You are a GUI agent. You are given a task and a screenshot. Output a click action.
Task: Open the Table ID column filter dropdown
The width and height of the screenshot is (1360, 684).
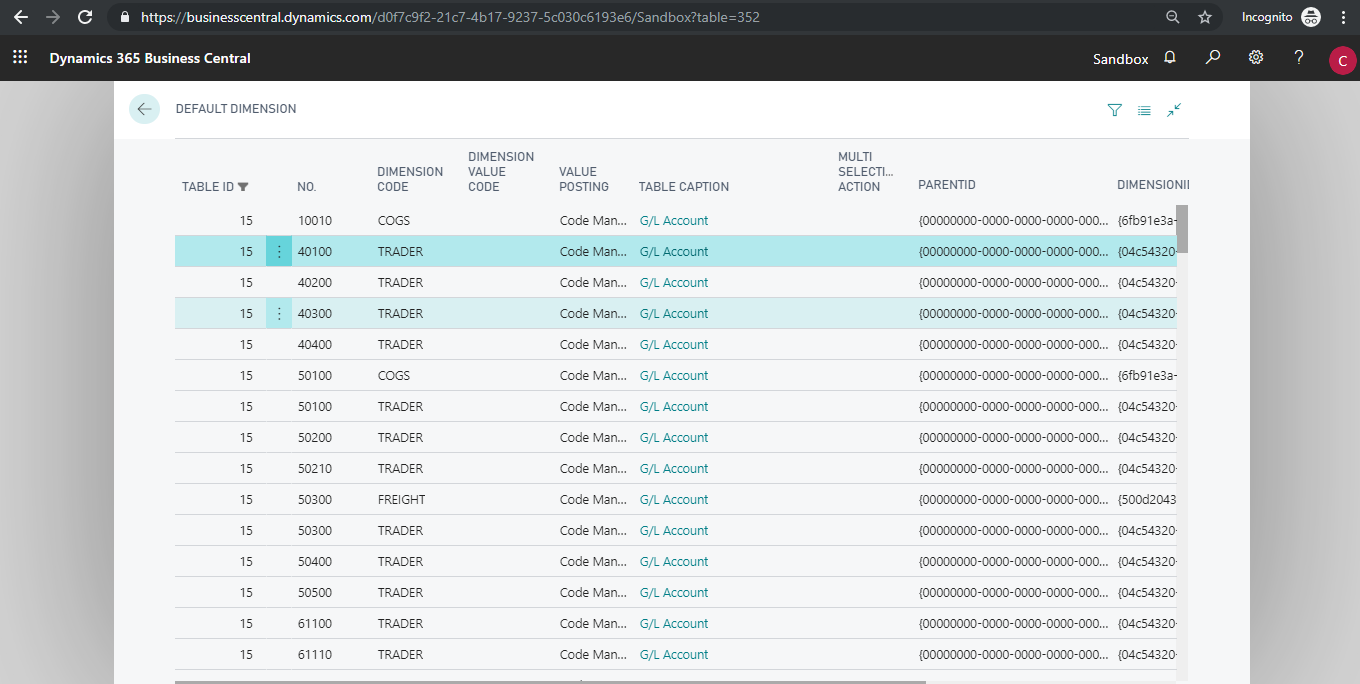pyautogui.click(x=243, y=187)
